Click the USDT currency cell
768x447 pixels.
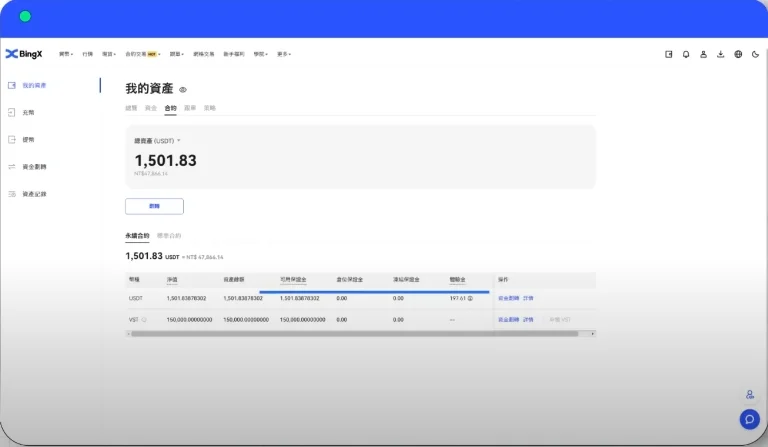[136, 298]
